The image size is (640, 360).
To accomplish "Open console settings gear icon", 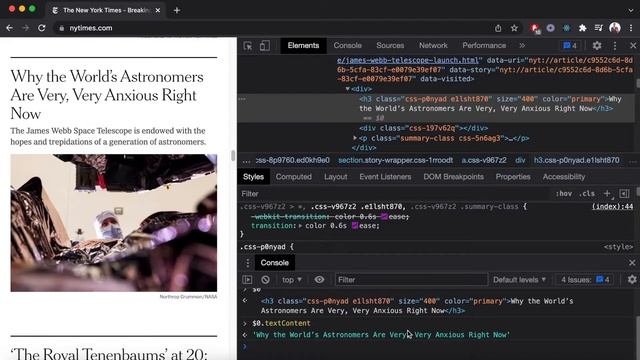I will coord(632,280).
